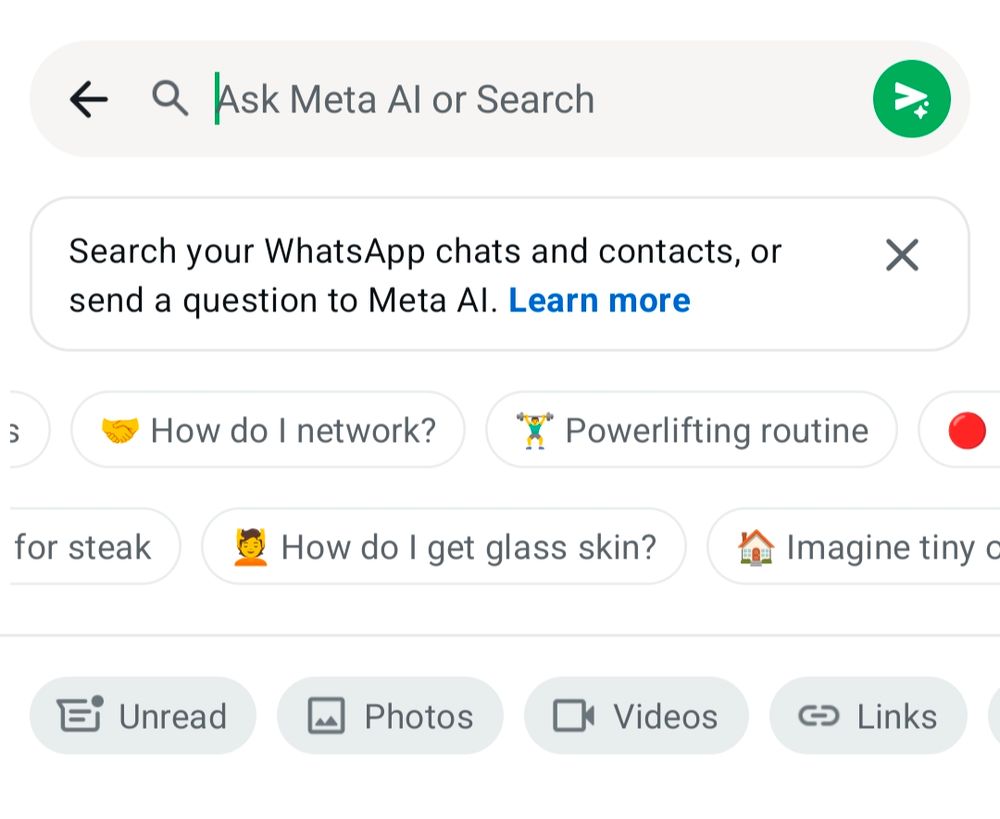Tap the red circle suggestion at screen edge
1000x819 pixels.
967,430
